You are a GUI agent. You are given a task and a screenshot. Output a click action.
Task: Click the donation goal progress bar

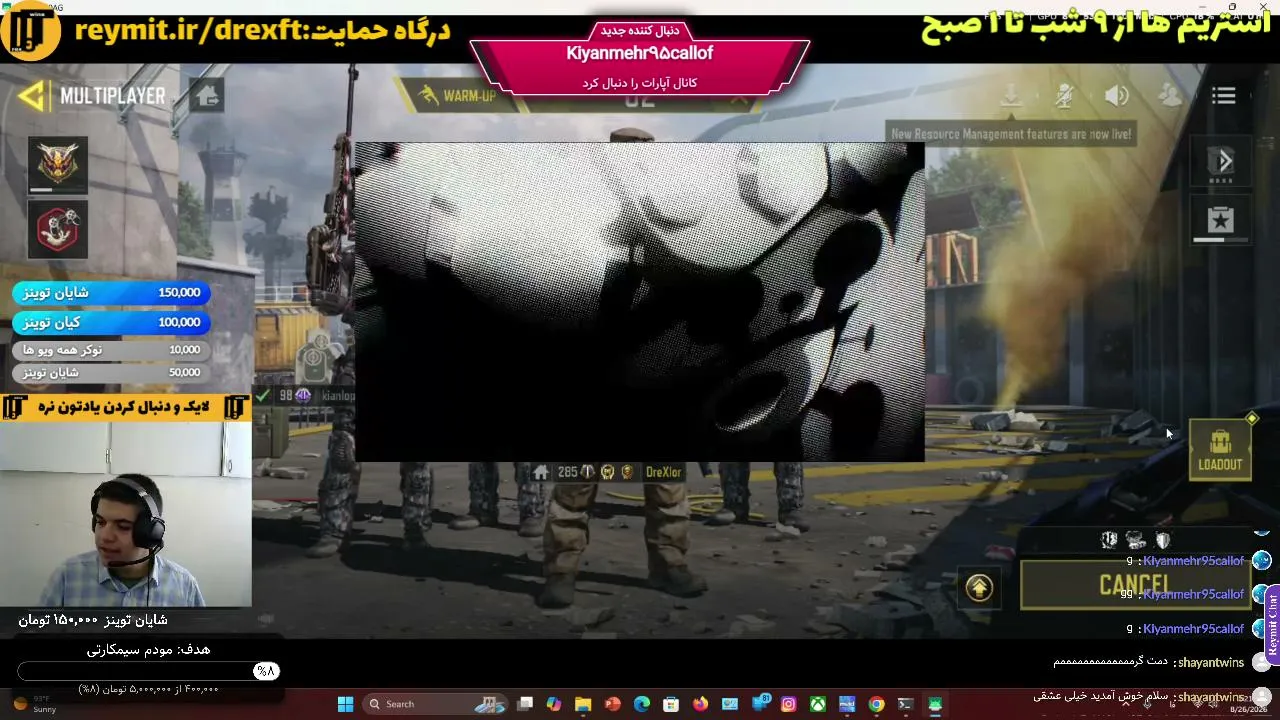click(148, 671)
